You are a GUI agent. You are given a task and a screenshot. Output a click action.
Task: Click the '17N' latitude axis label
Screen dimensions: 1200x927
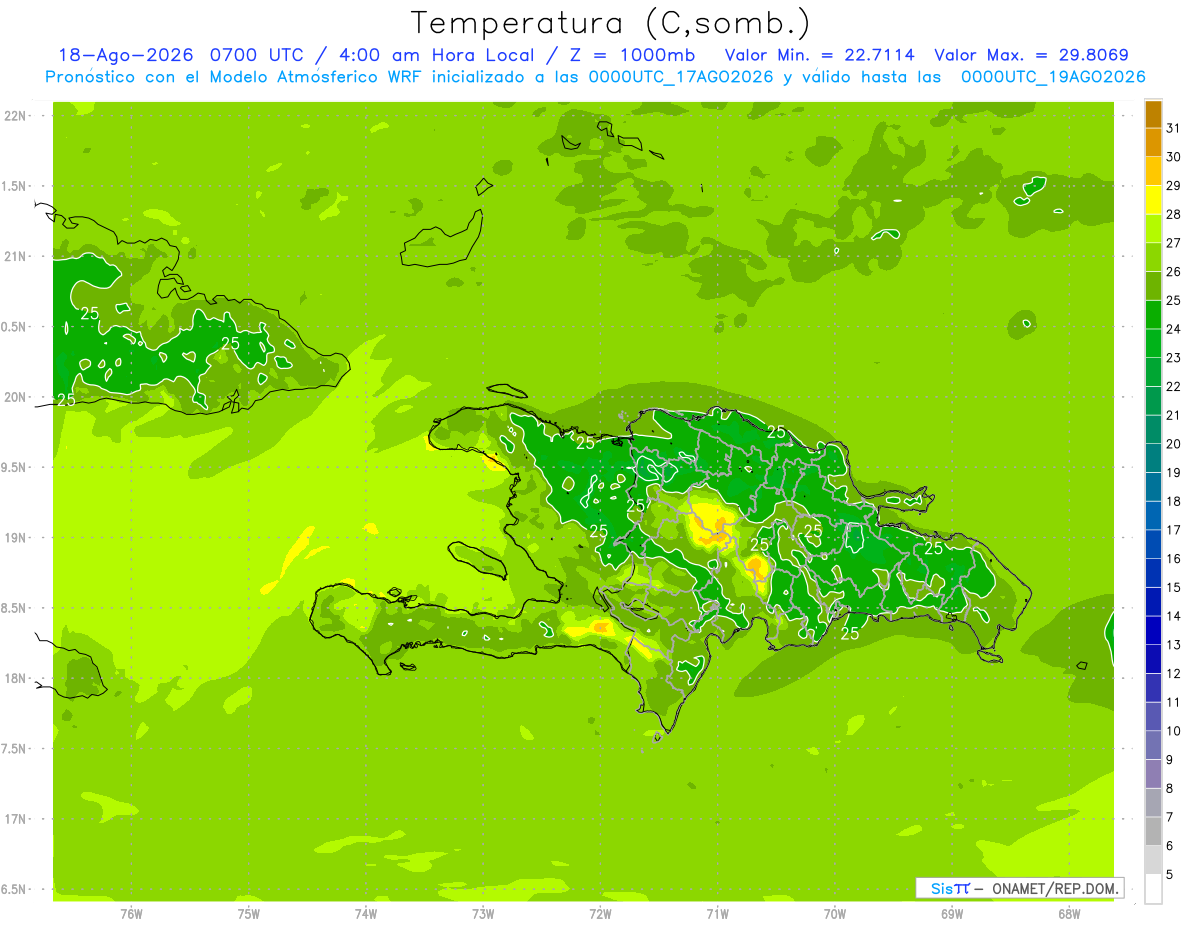pyautogui.click(x=15, y=819)
